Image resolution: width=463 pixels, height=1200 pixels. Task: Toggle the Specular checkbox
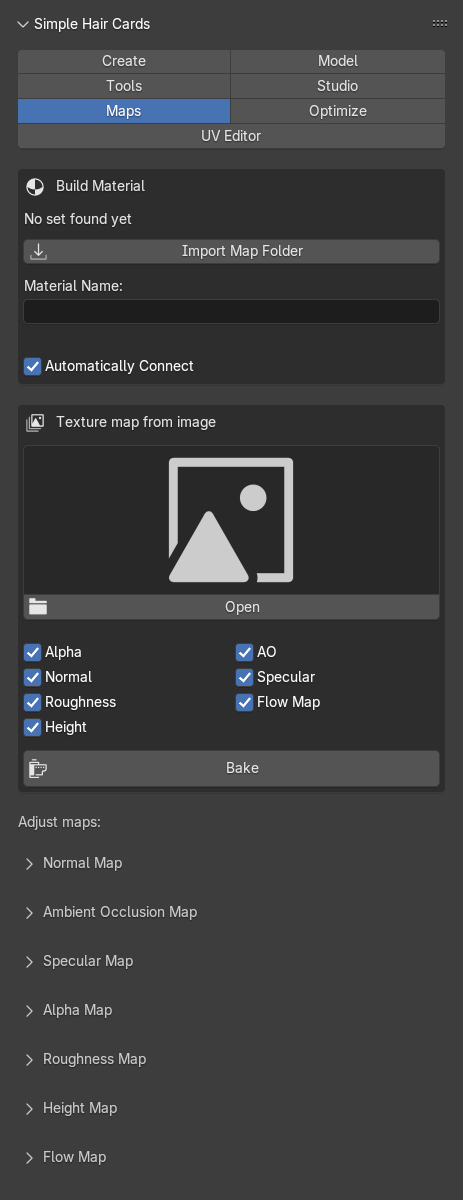point(245,677)
